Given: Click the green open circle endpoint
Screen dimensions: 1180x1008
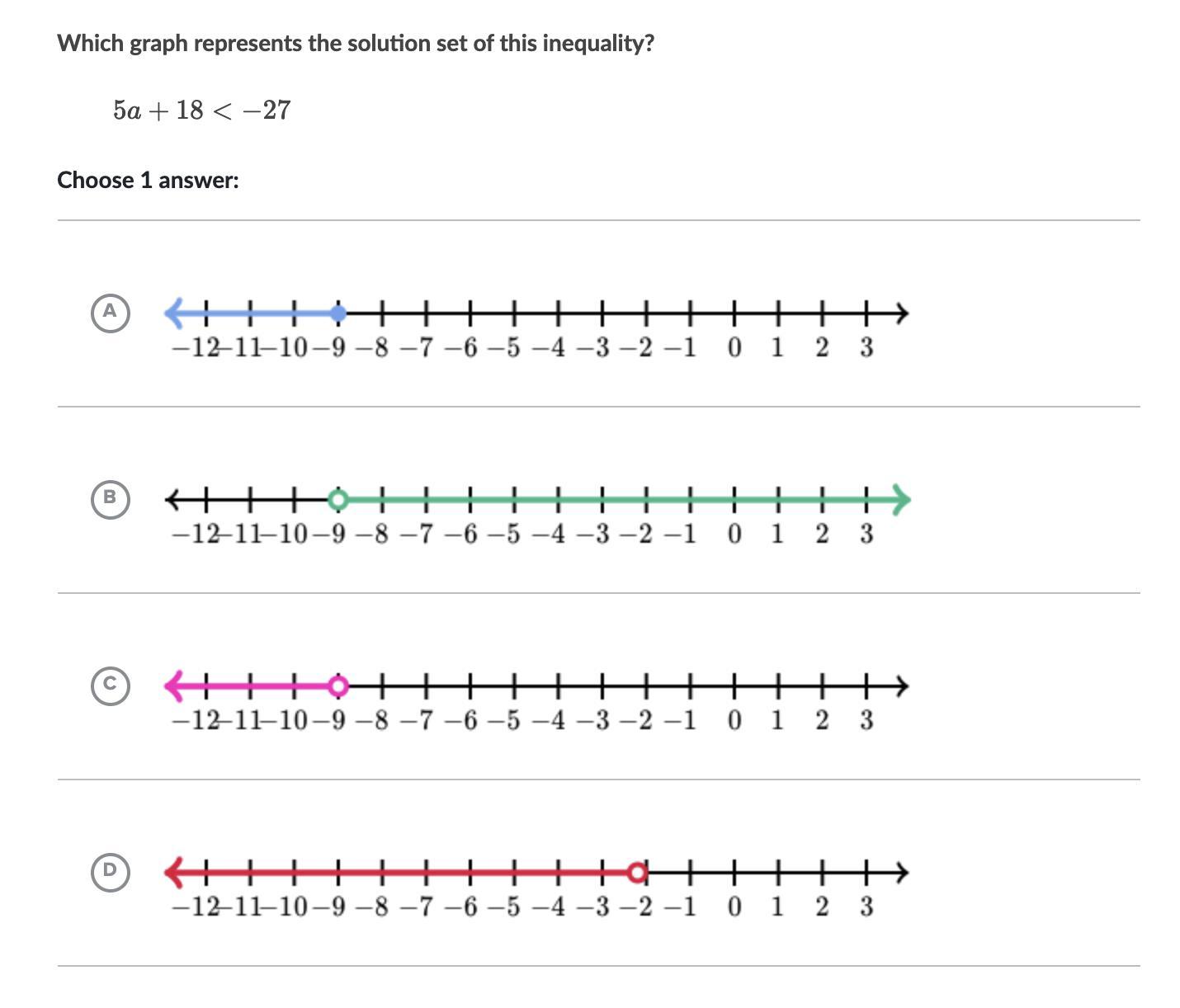Looking at the screenshot, I should point(337,499).
